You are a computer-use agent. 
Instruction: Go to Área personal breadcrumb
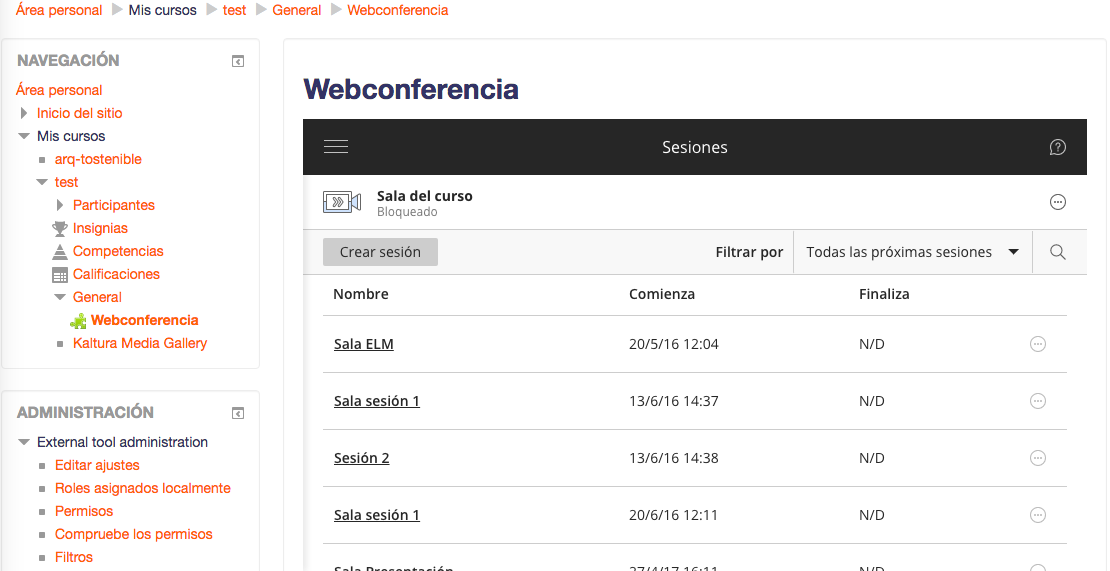(x=59, y=10)
